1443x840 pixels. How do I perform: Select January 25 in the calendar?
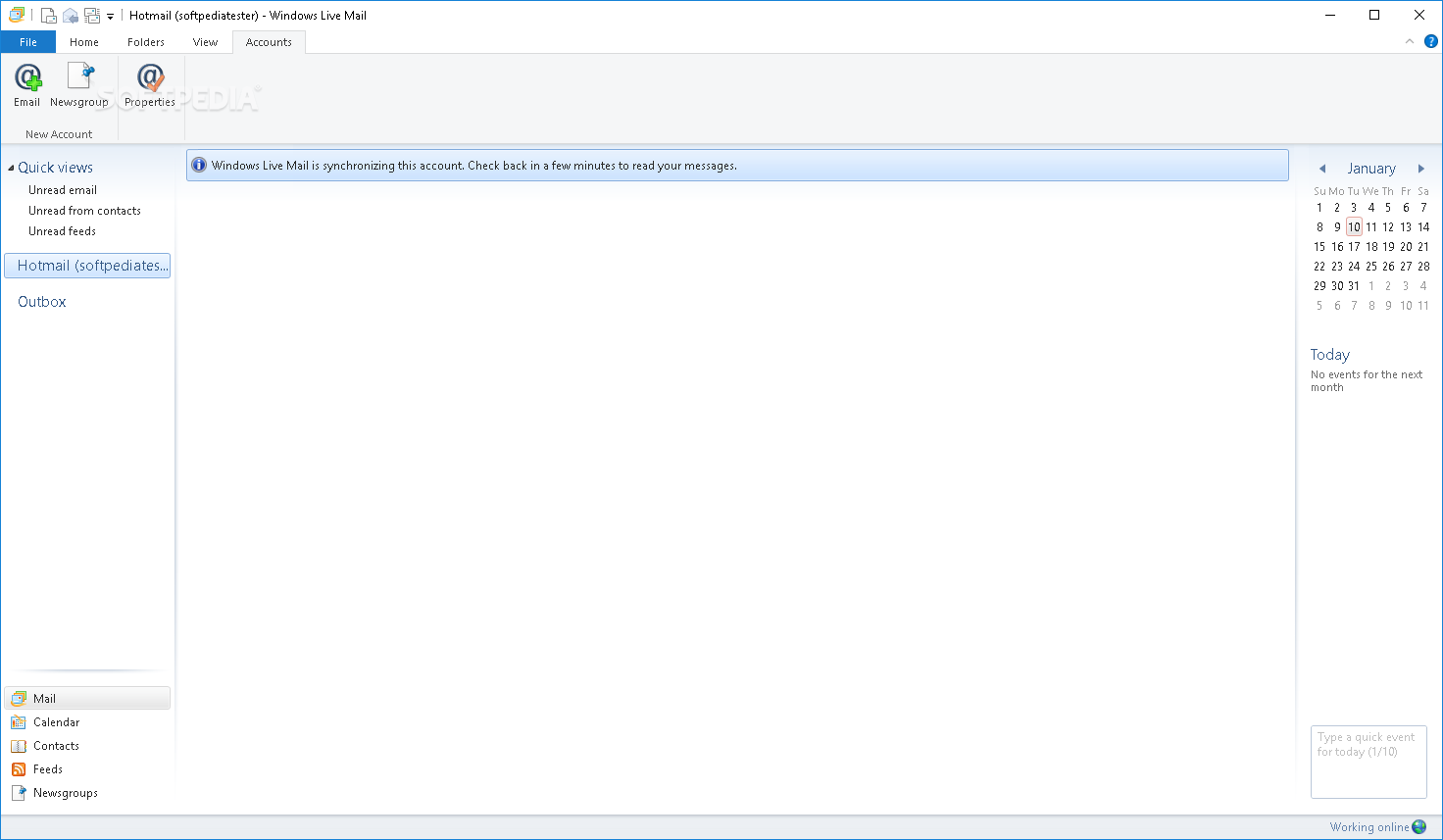1371,266
